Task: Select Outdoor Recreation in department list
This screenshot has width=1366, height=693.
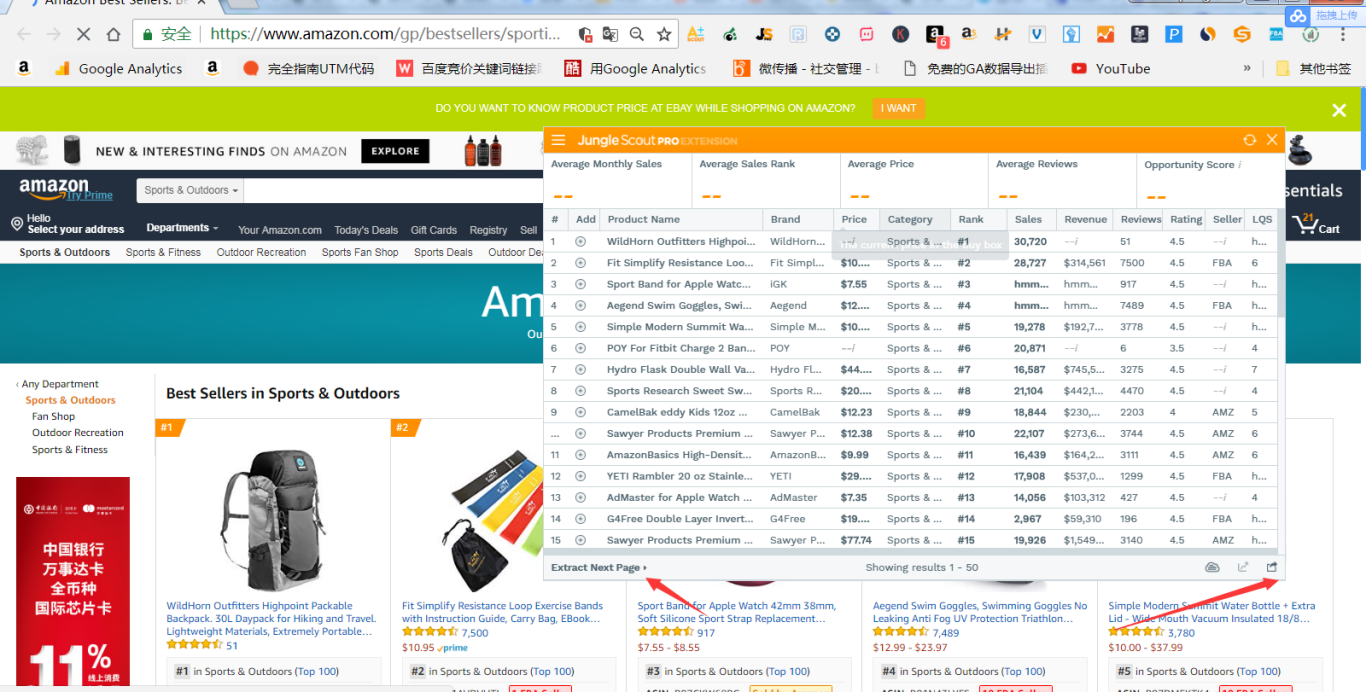Action: pyautogui.click(x=78, y=433)
